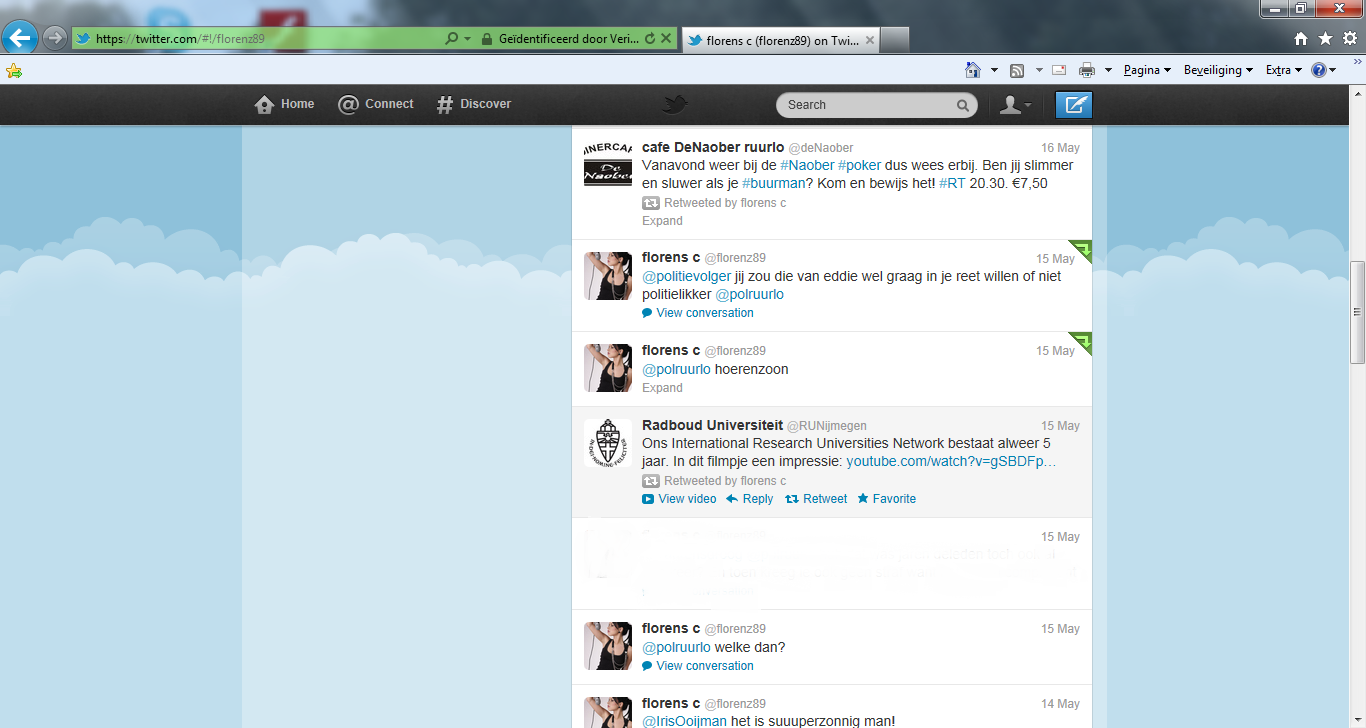Click the search magnifier in address bar
This screenshot has height=728, width=1366.
click(x=451, y=39)
